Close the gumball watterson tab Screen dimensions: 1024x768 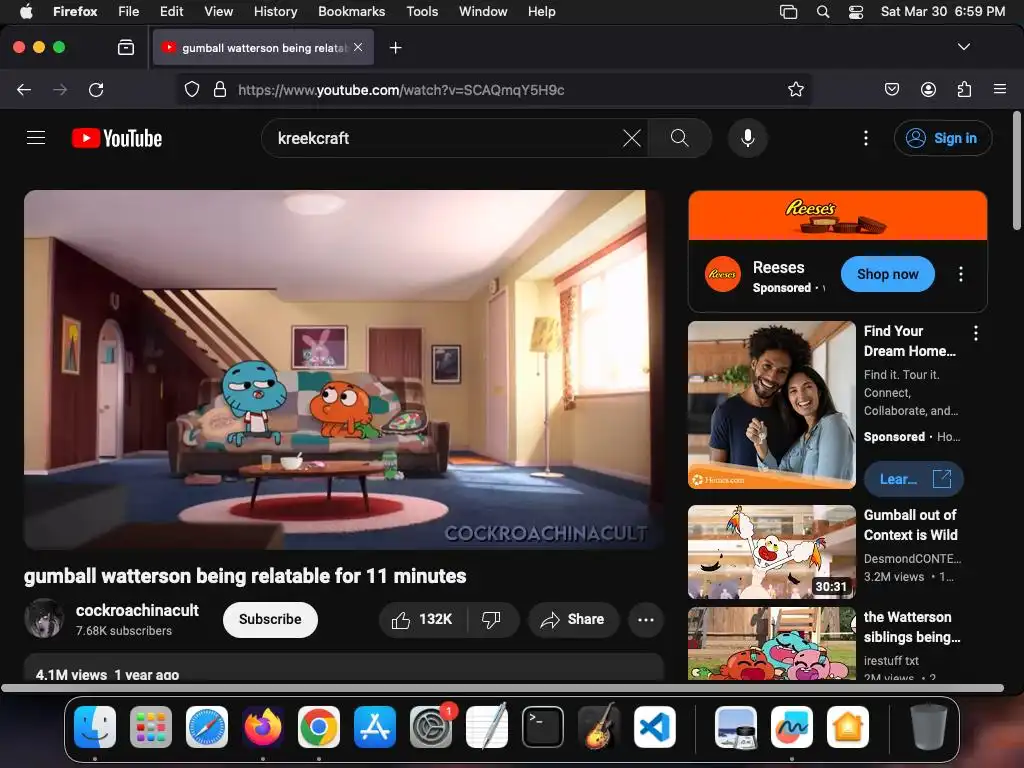coord(358,47)
